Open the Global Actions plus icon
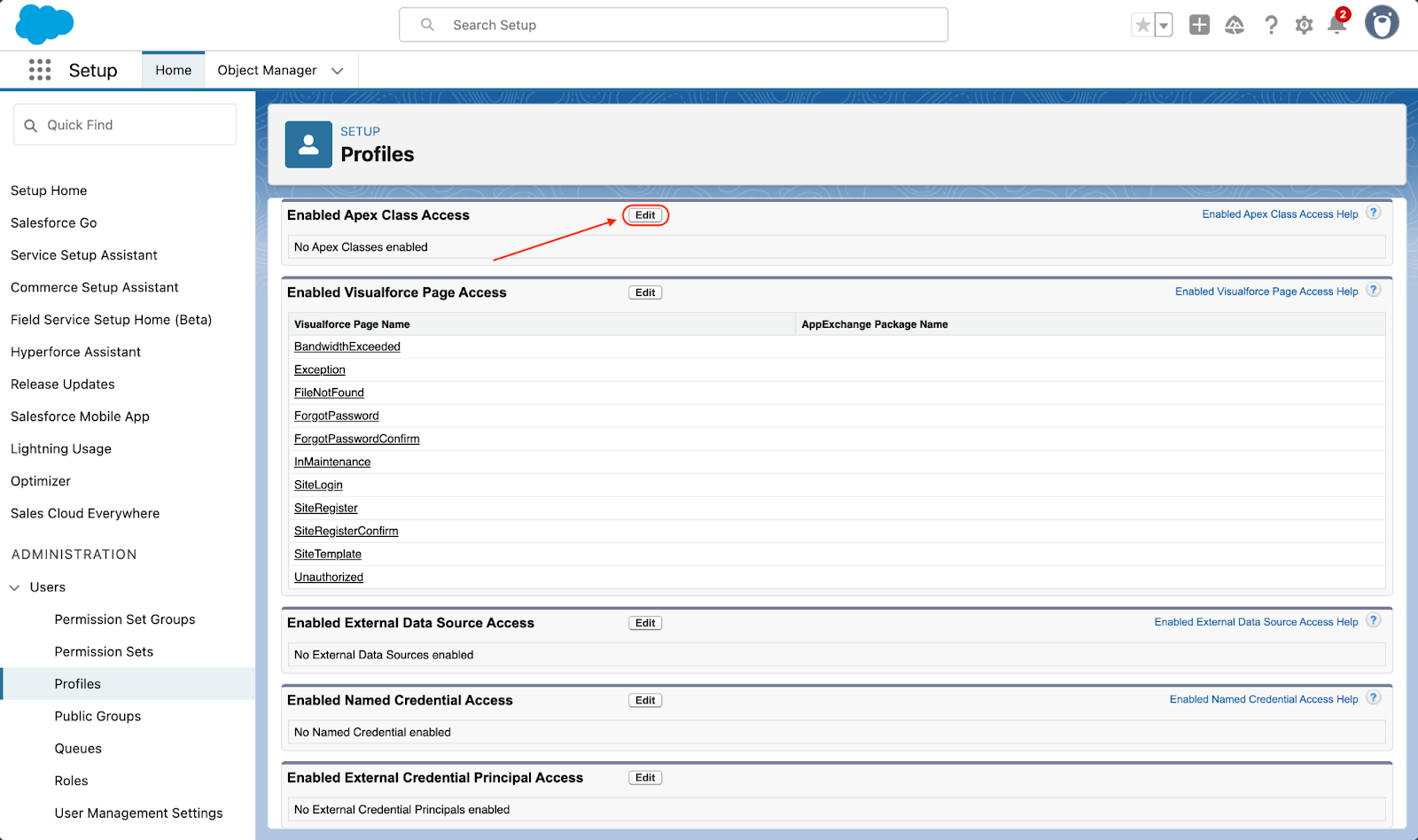The width and height of the screenshot is (1418, 840). (x=1199, y=25)
